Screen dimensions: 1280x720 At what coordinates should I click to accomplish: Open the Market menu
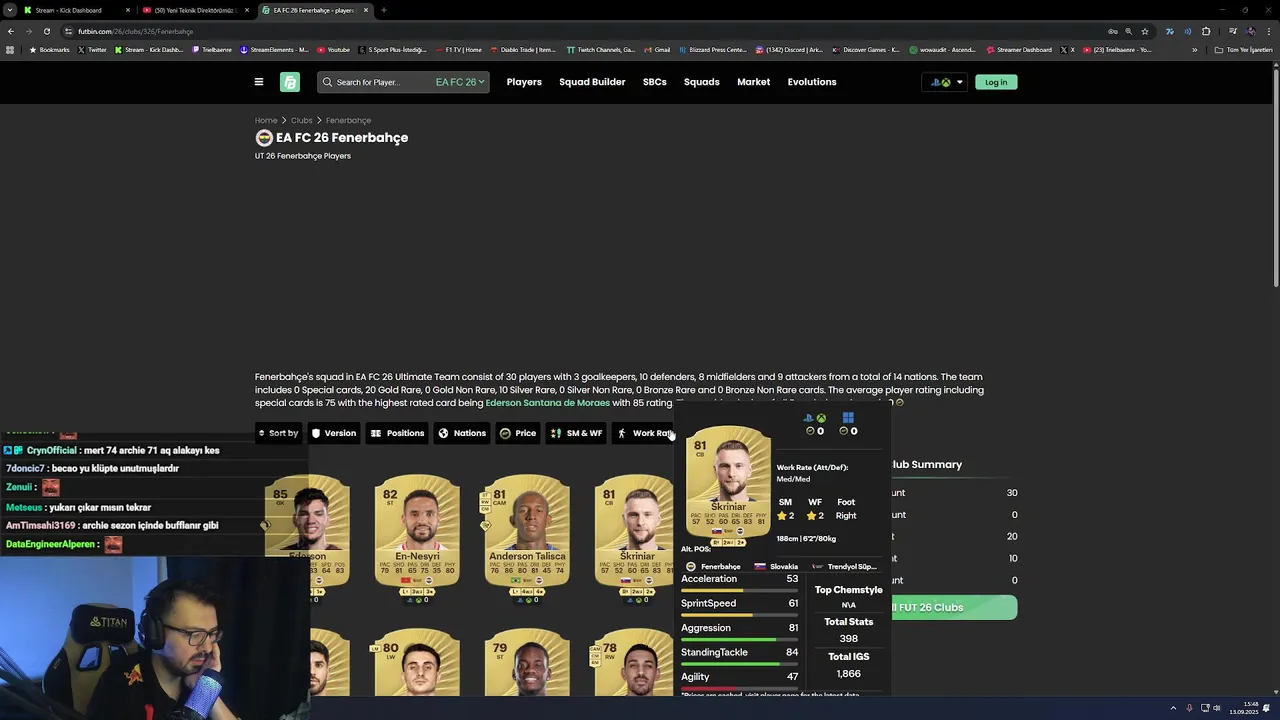click(x=754, y=82)
